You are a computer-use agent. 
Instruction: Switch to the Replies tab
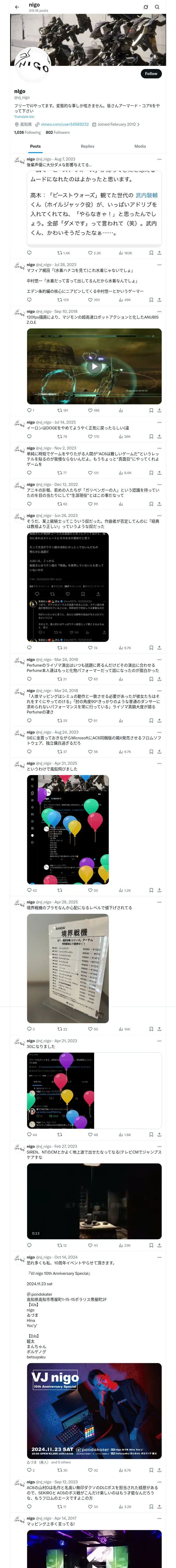87,146
